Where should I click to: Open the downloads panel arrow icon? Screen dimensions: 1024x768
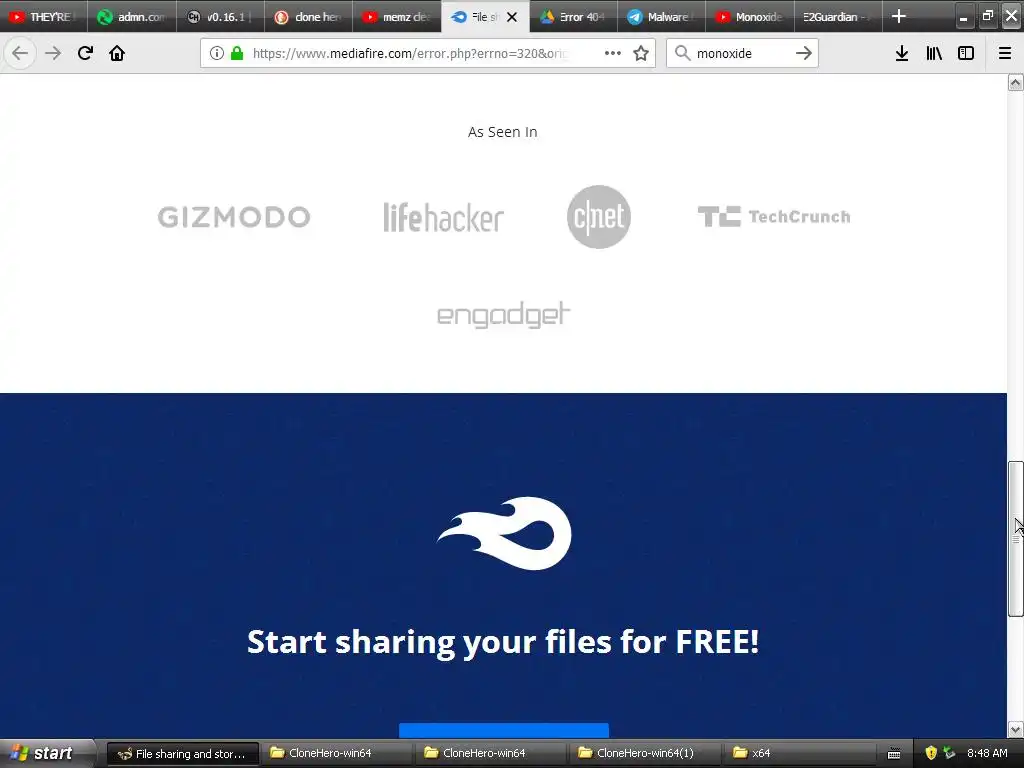click(x=902, y=54)
